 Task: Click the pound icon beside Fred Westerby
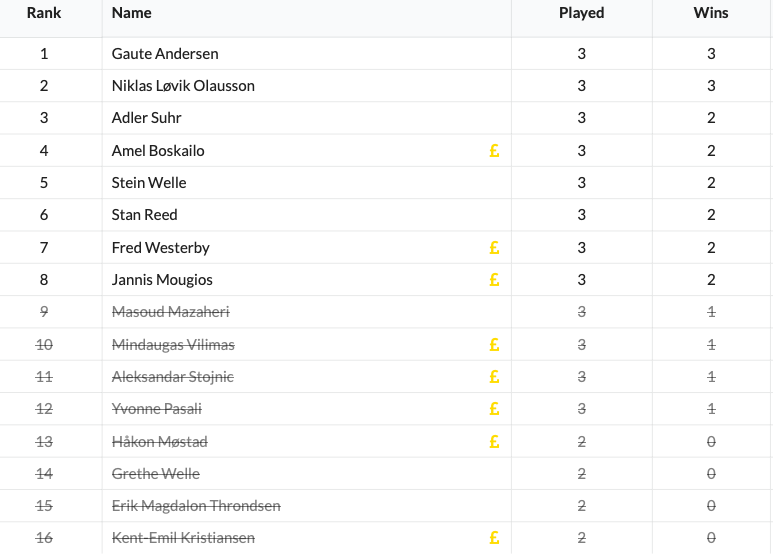[494, 248]
